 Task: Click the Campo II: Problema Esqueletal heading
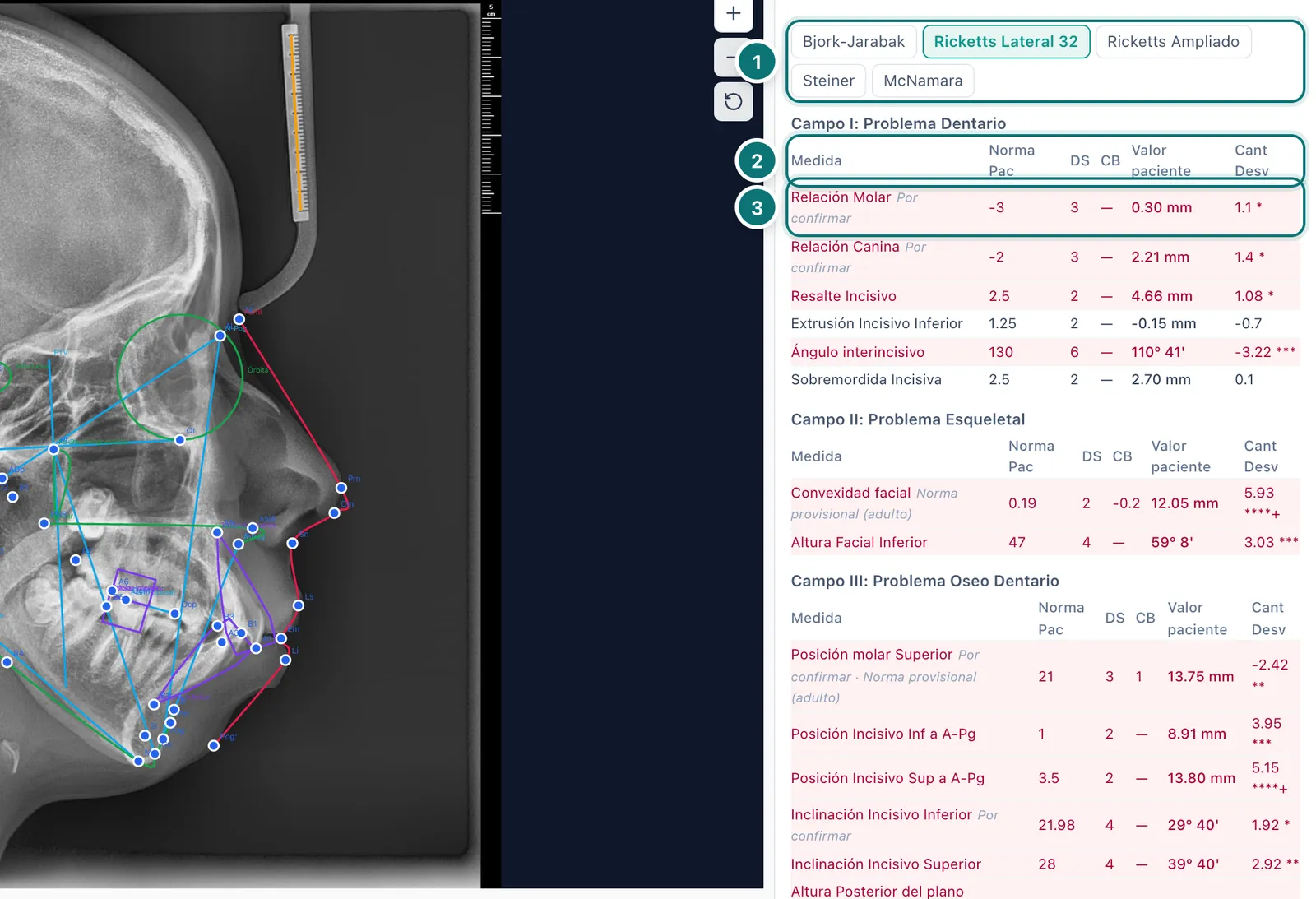908,419
